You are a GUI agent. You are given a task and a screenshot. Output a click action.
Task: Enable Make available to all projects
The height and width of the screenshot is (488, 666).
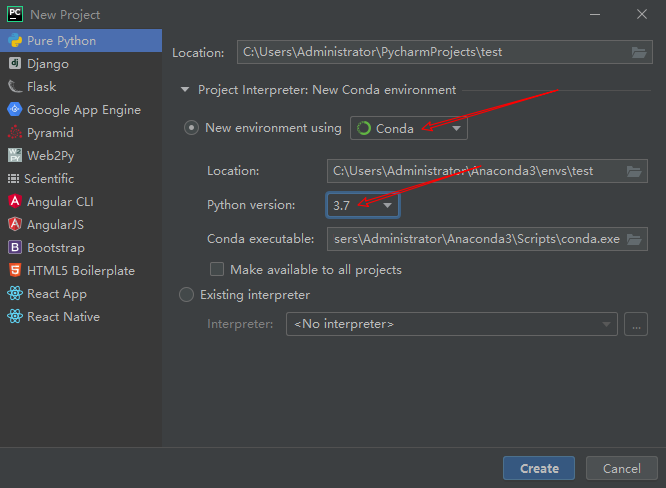[217, 269]
